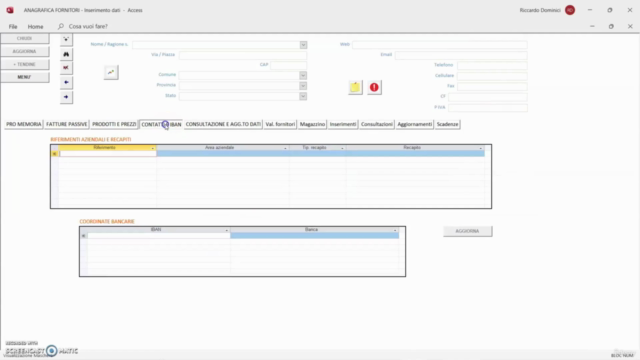Click the Cosa vuoi fare? search box
This screenshot has height=360, width=640.
click(88, 26)
